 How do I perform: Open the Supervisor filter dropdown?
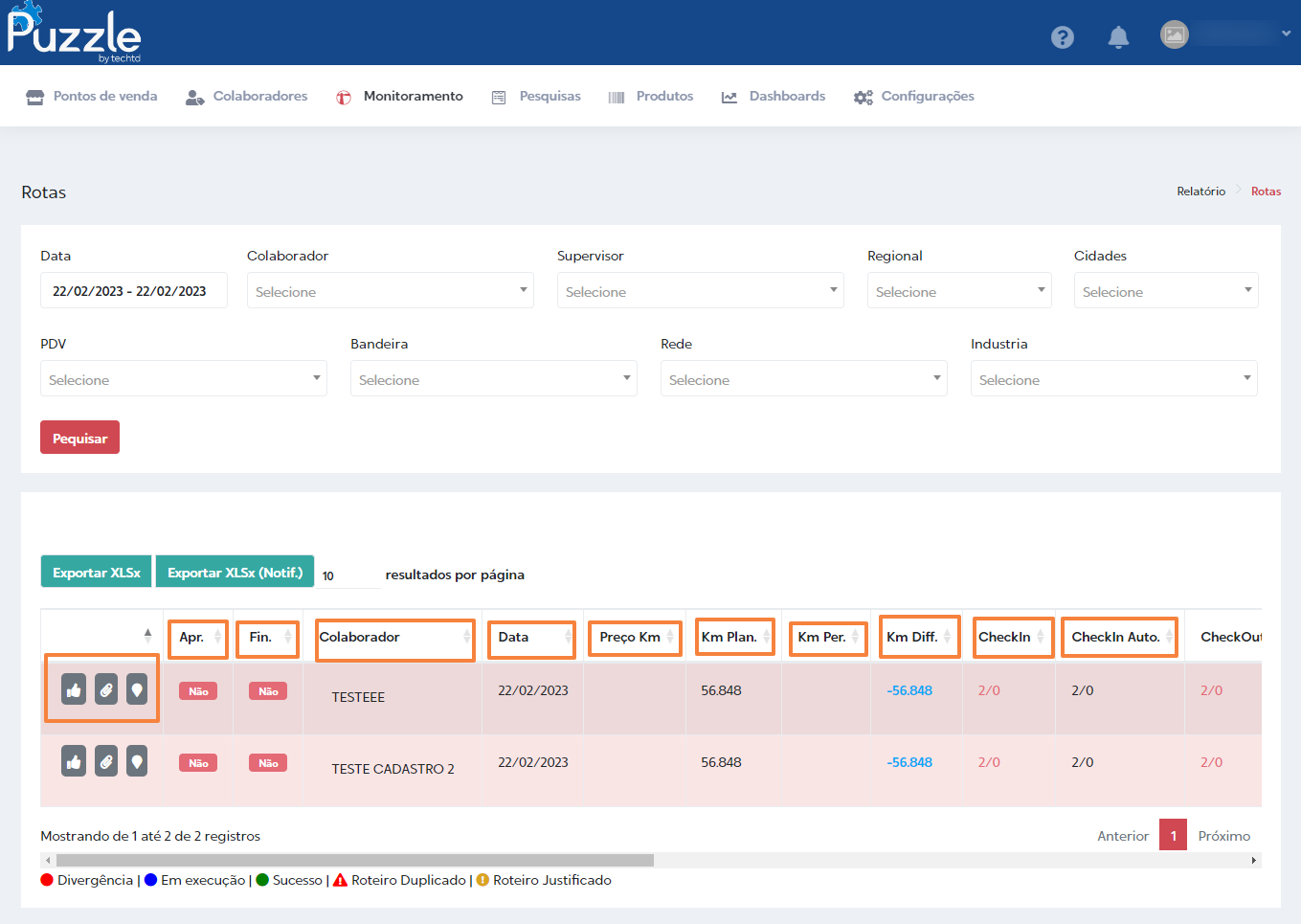701,290
